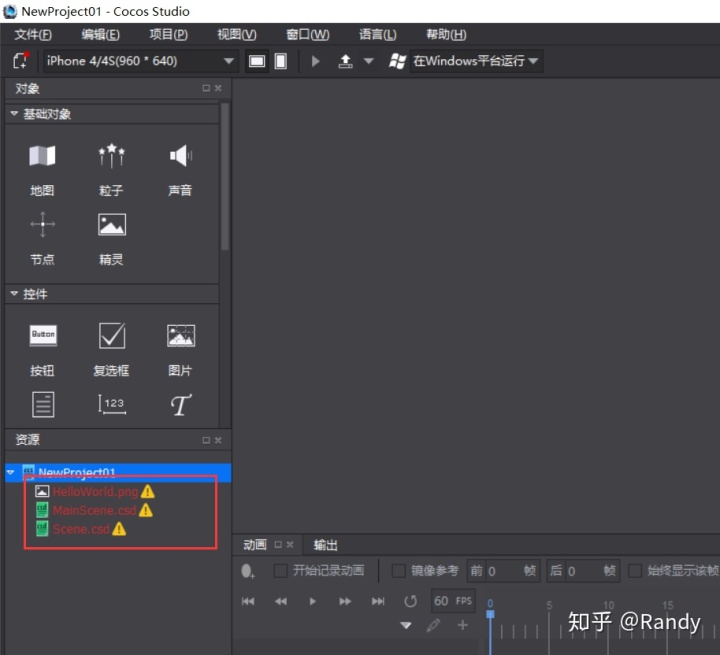The height and width of the screenshot is (655, 720).
Task: Select the NewProject01 project row
Action: pyautogui.click(x=118, y=473)
